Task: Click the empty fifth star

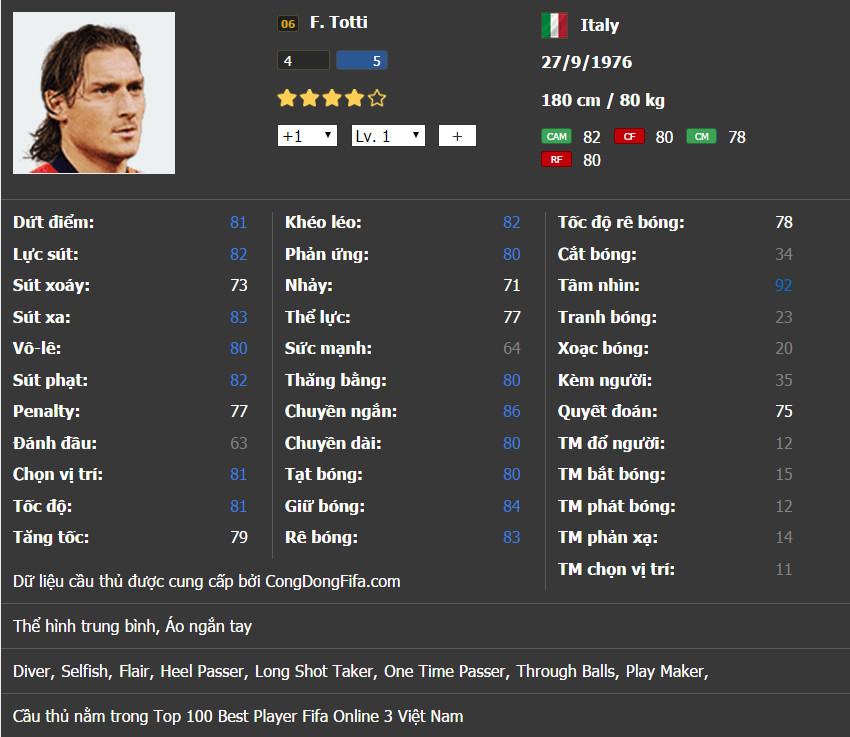Action: coord(377,98)
